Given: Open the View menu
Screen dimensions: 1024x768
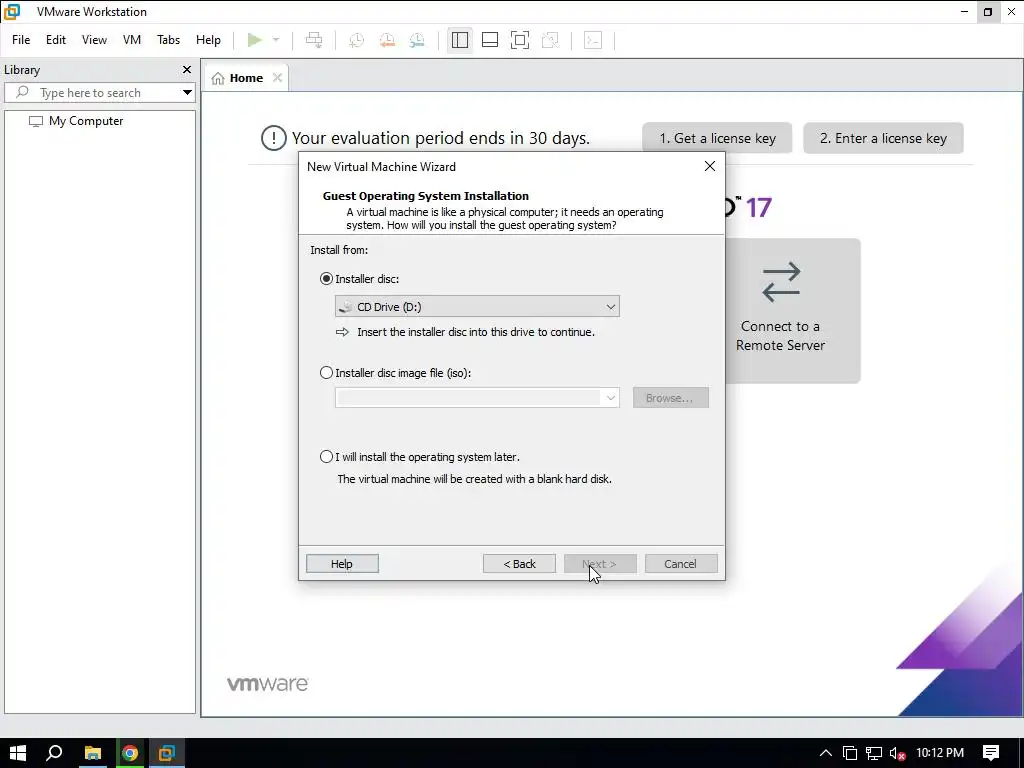Looking at the screenshot, I should coord(94,40).
